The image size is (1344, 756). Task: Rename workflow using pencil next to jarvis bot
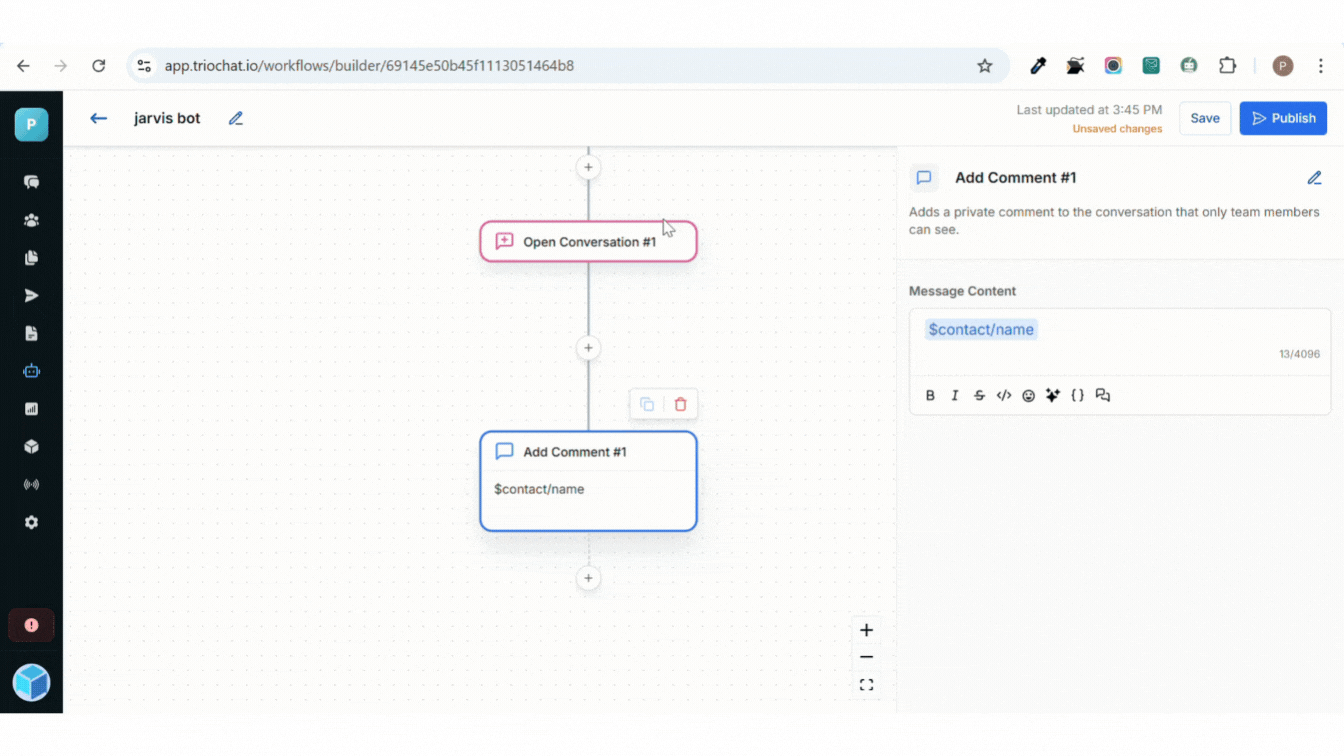236,118
